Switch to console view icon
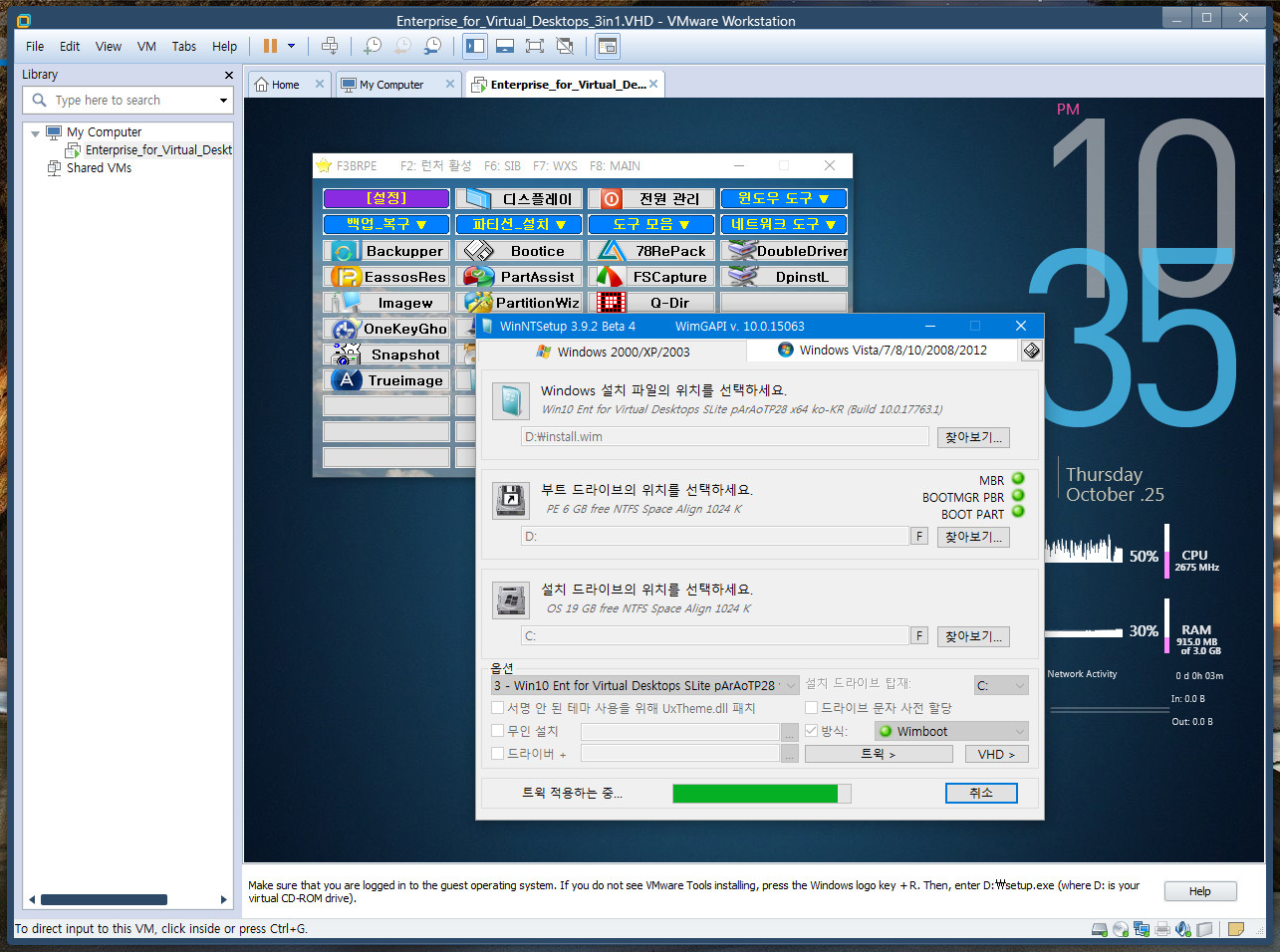Screen dimensions: 1280x952 pos(608,46)
